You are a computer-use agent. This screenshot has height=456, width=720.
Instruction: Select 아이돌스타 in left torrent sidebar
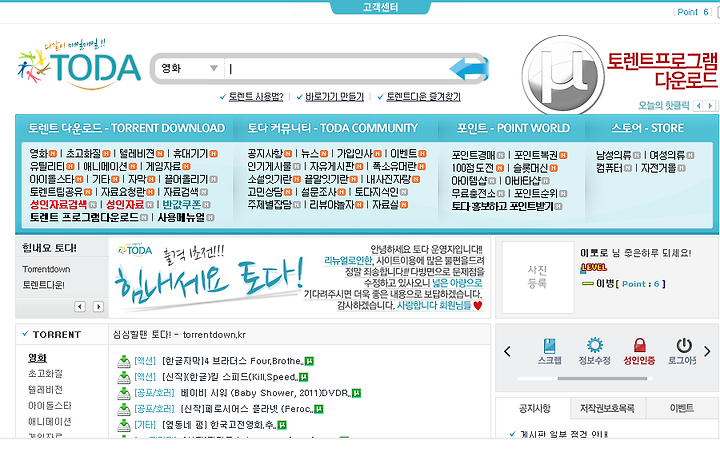[50, 406]
